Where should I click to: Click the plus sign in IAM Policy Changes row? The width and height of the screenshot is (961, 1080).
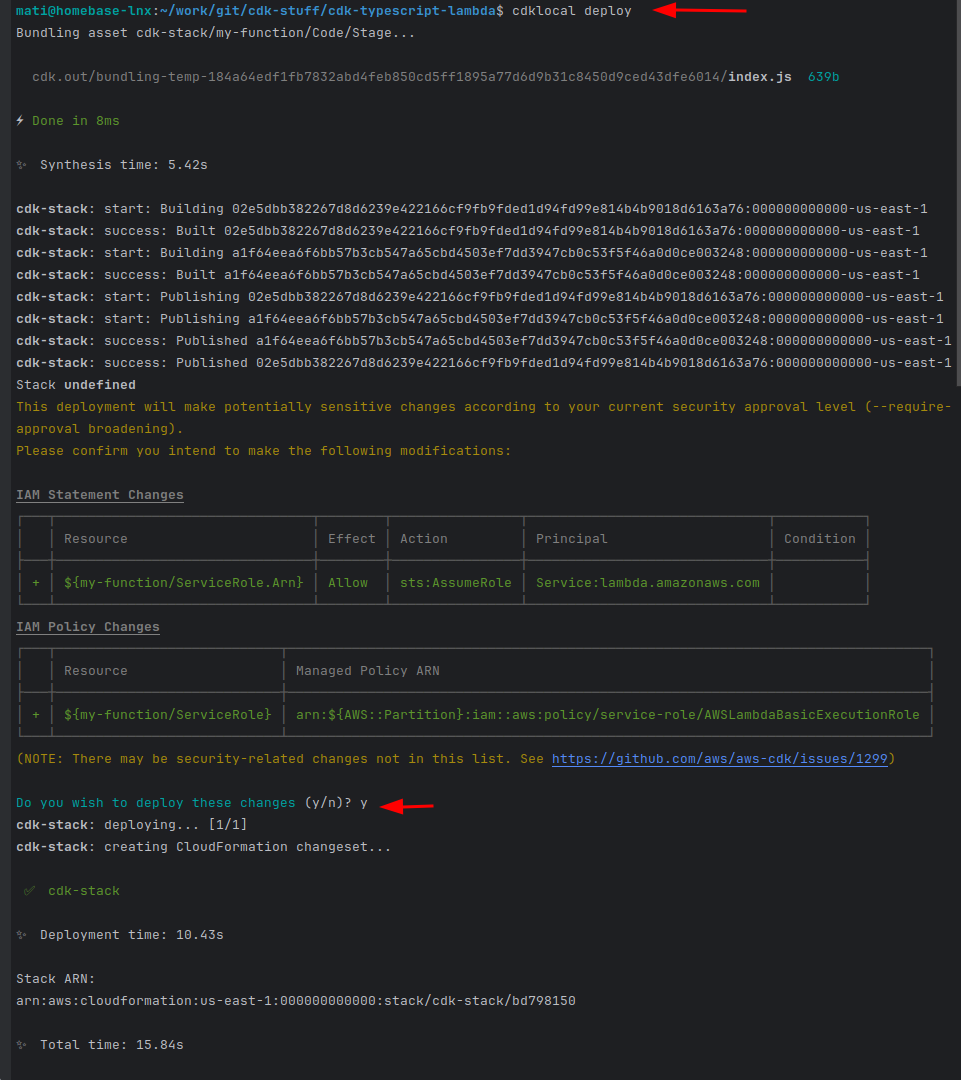pos(36,715)
